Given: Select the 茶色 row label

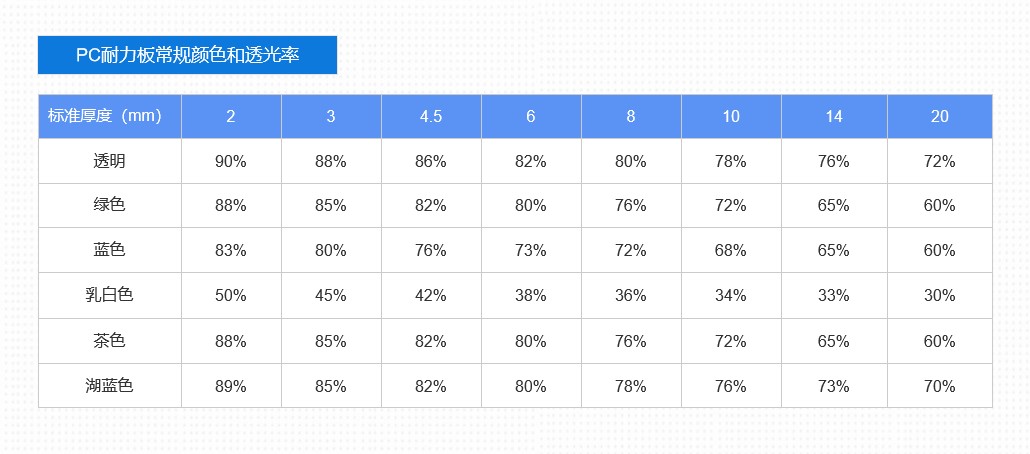Looking at the screenshot, I should pos(110,341).
